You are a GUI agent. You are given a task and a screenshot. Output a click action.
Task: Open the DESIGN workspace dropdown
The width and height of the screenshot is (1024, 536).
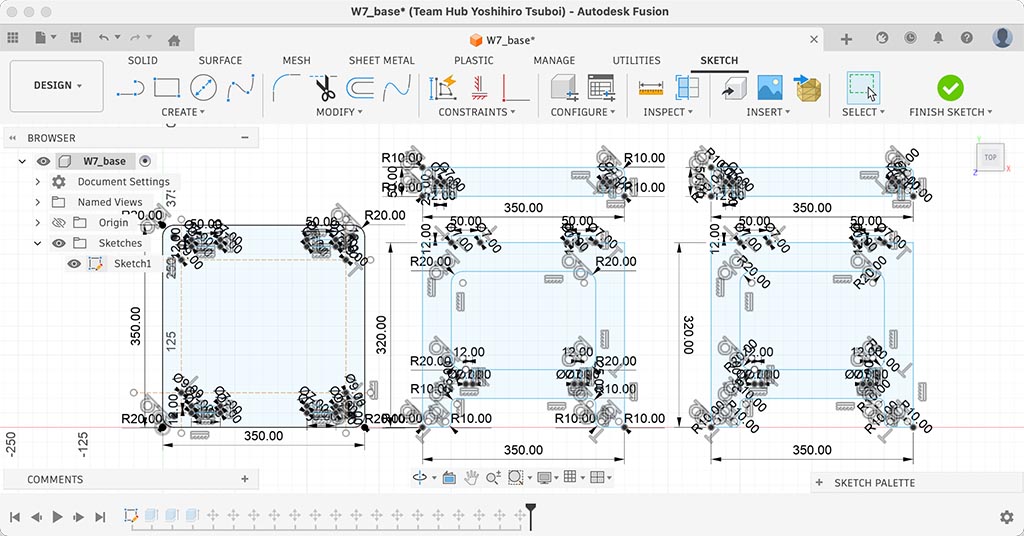coord(57,86)
